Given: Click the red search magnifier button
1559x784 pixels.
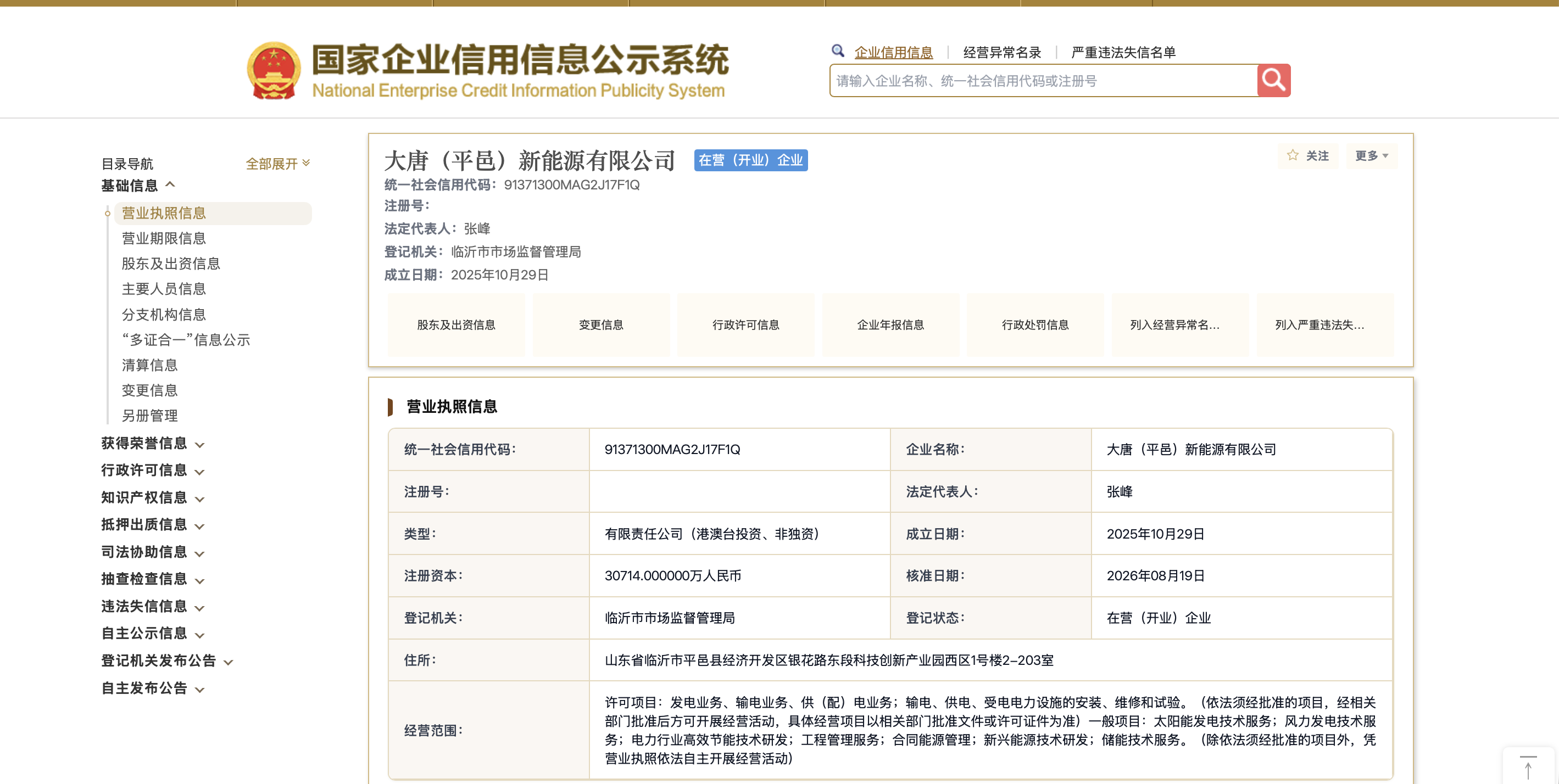Looking at the screenshot, I should (1273, 81).
